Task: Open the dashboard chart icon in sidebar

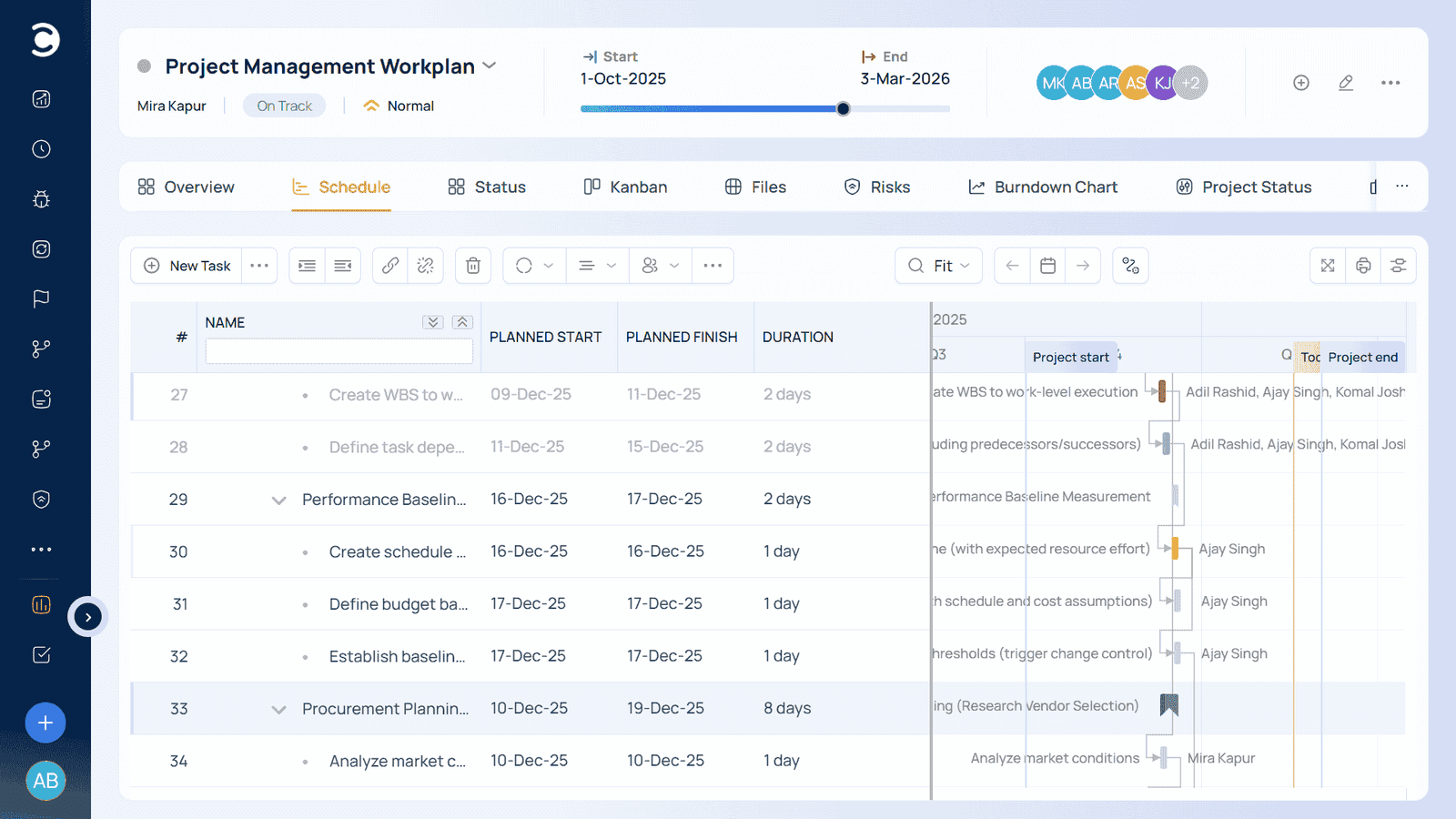Action: [41, 99]
